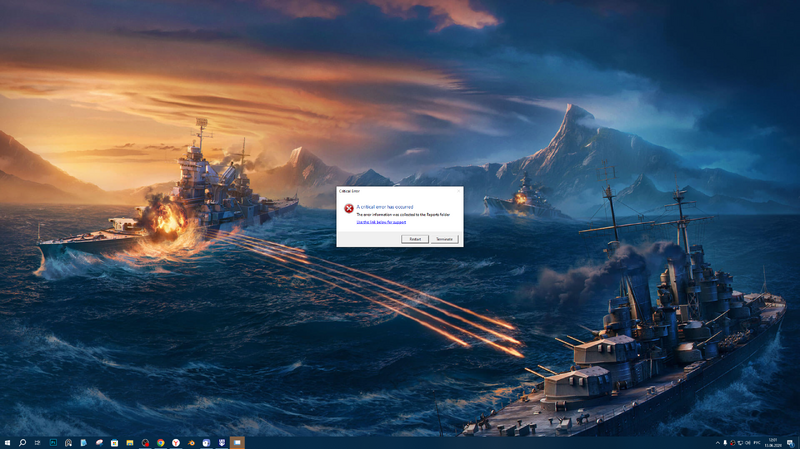Launch Photoshop from the taskbar
The width and height of the screenshot is (800, 449).
tap(53, 443)
